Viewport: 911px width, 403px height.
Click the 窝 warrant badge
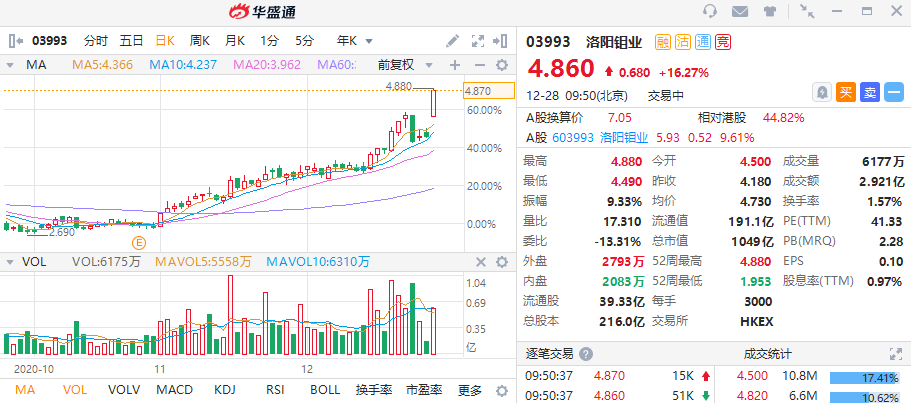point(723,42)
